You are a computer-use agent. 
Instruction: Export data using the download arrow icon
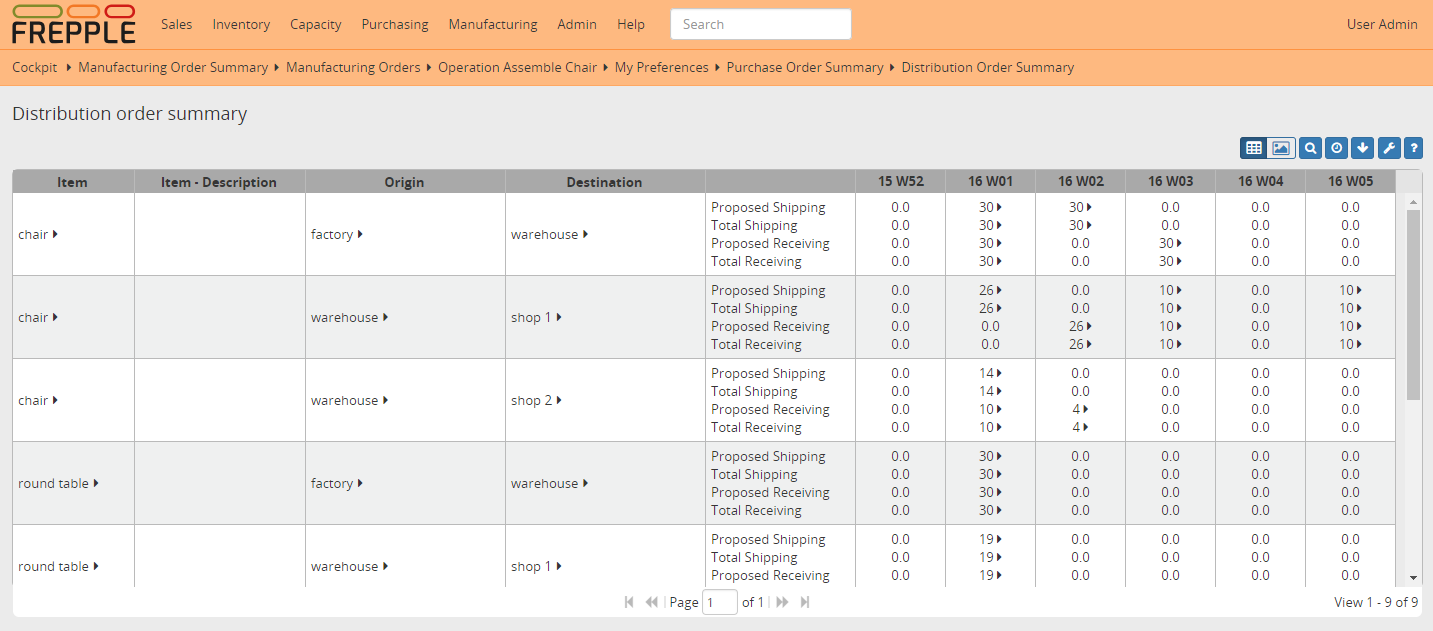(x=1362, y=147)
